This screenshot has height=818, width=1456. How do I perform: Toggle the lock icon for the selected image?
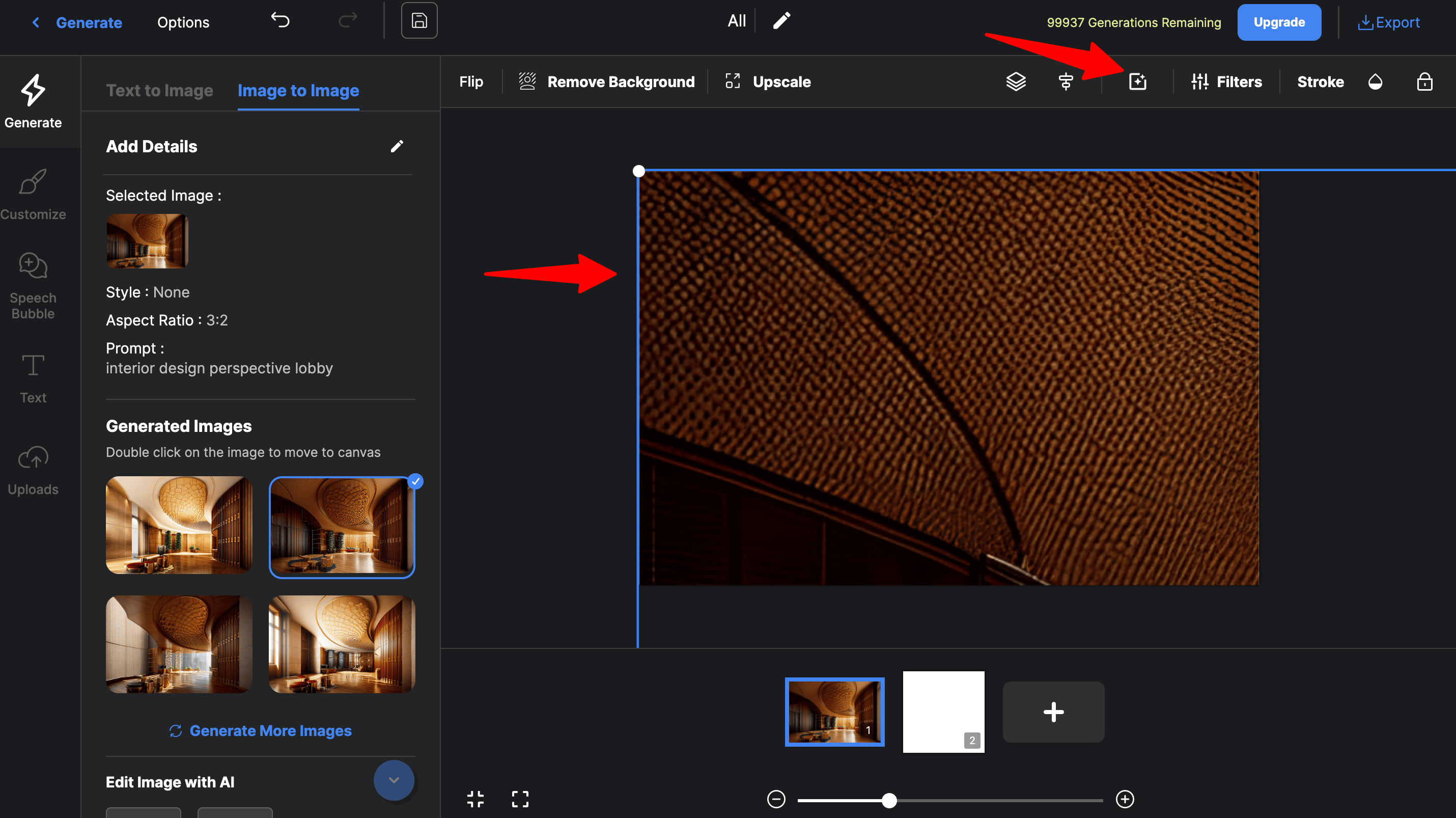point(1424,81)
